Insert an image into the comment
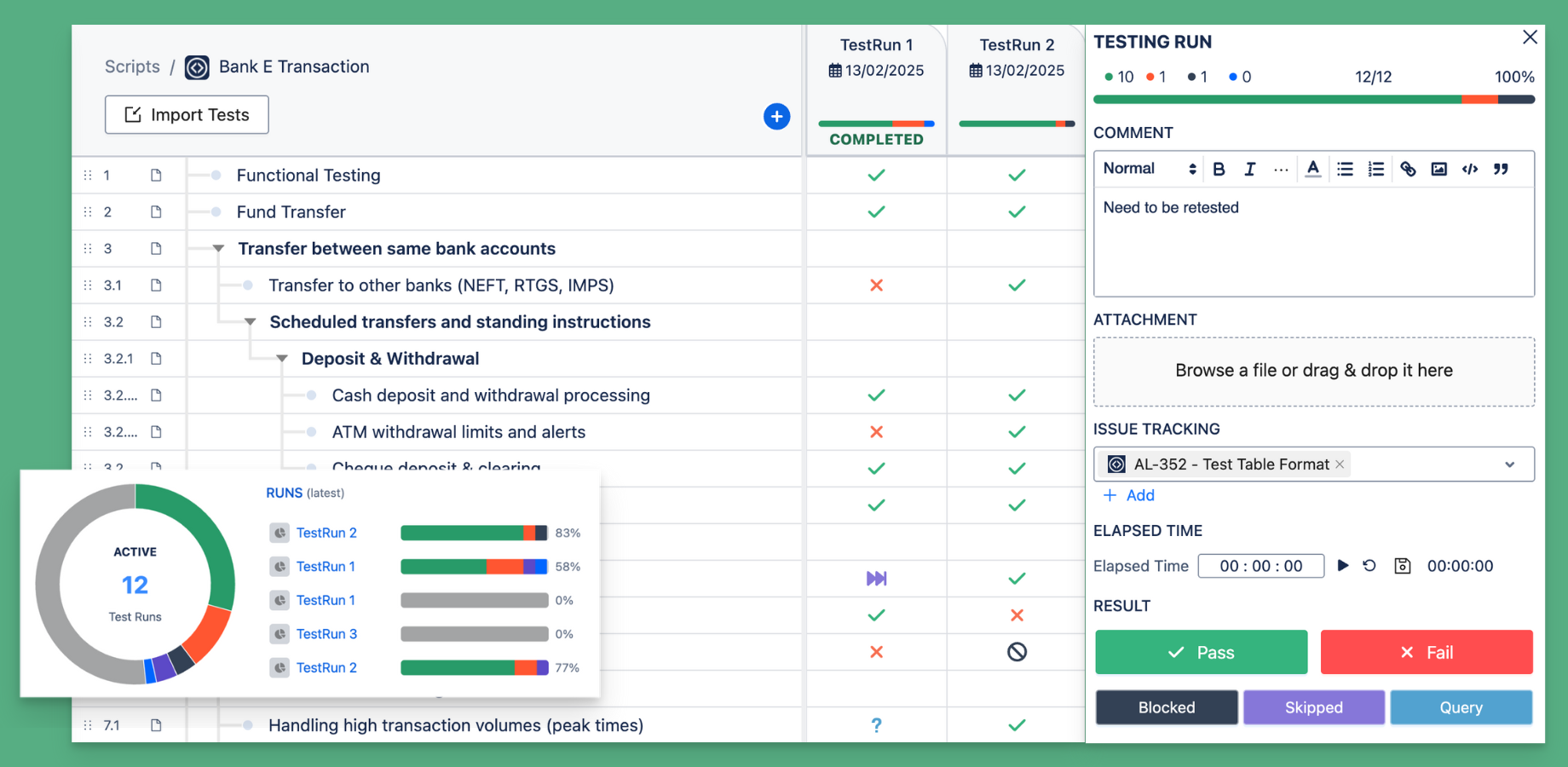Viewport: 1568px width, 767px height. point(1439,169)
